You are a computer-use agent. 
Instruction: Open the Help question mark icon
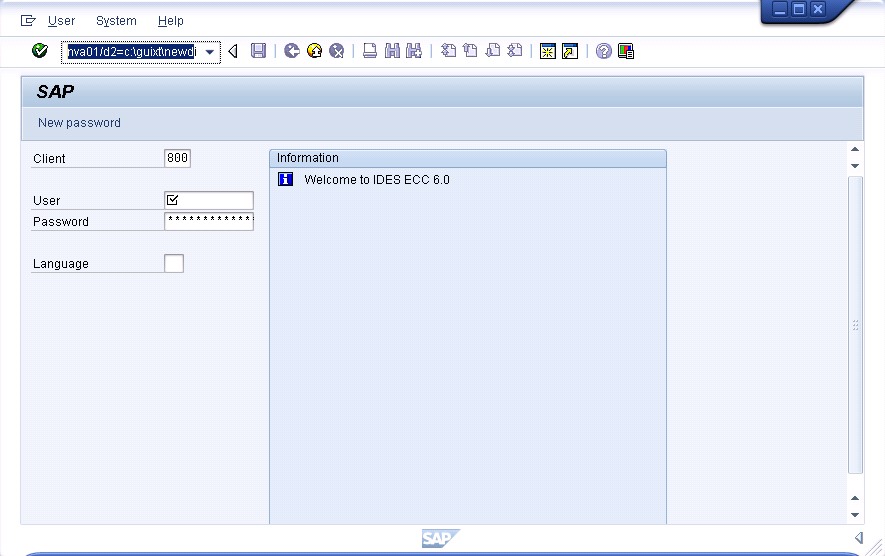pos(603,51)
